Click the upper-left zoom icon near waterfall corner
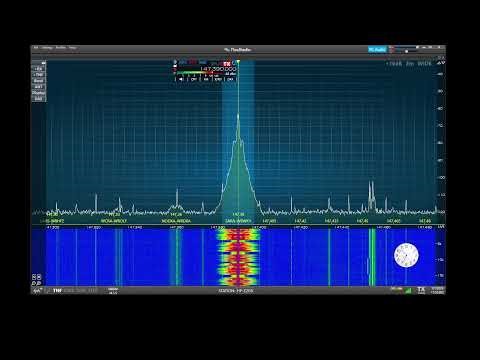The height and width of the screenshot is (360, 480). 34,277
